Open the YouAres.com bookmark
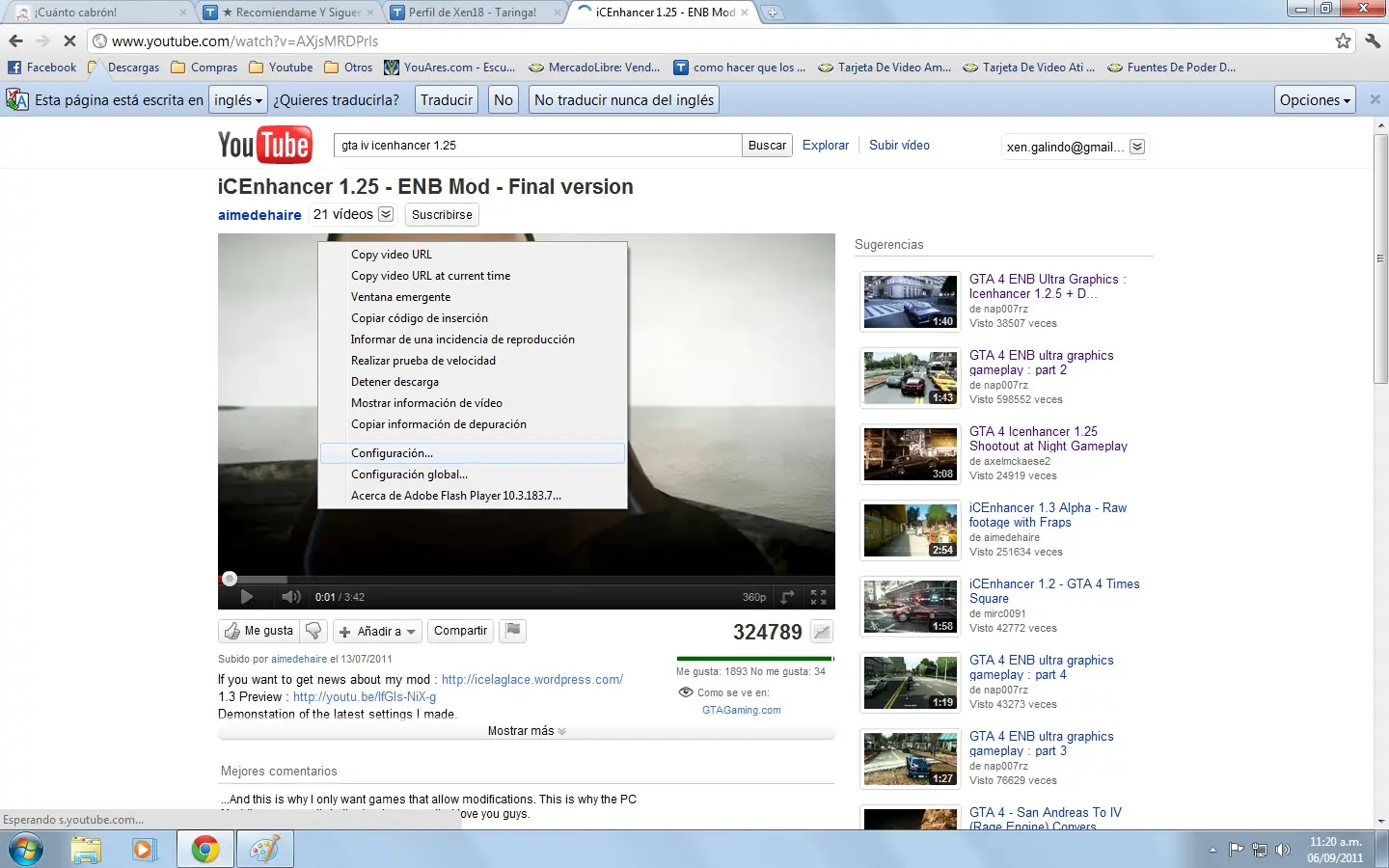This screenshot has height=868, width=1389. [x=449, y=68]
